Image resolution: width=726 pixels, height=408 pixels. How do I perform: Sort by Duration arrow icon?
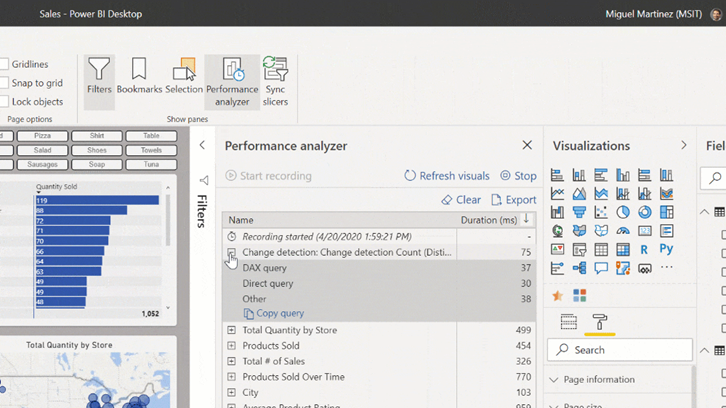click(526, 219)
